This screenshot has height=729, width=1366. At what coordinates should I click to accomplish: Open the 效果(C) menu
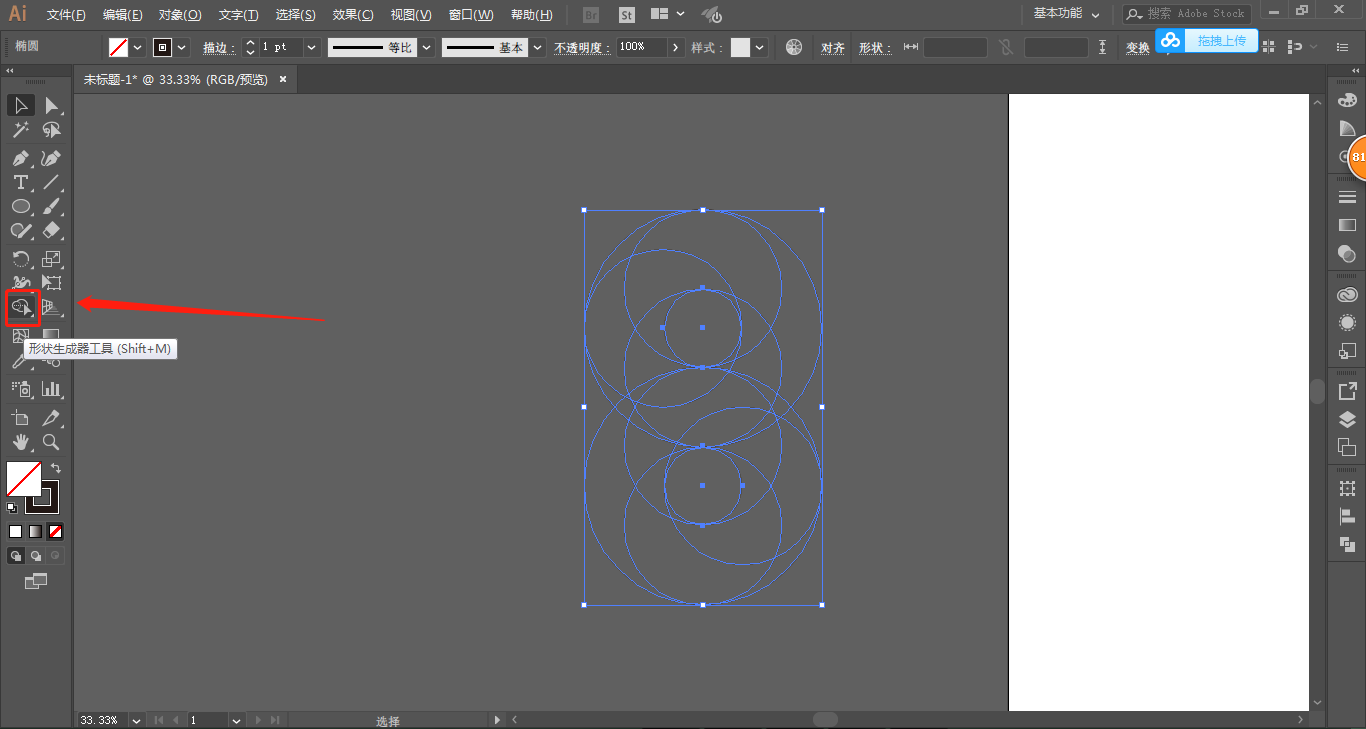pos(353,15)
